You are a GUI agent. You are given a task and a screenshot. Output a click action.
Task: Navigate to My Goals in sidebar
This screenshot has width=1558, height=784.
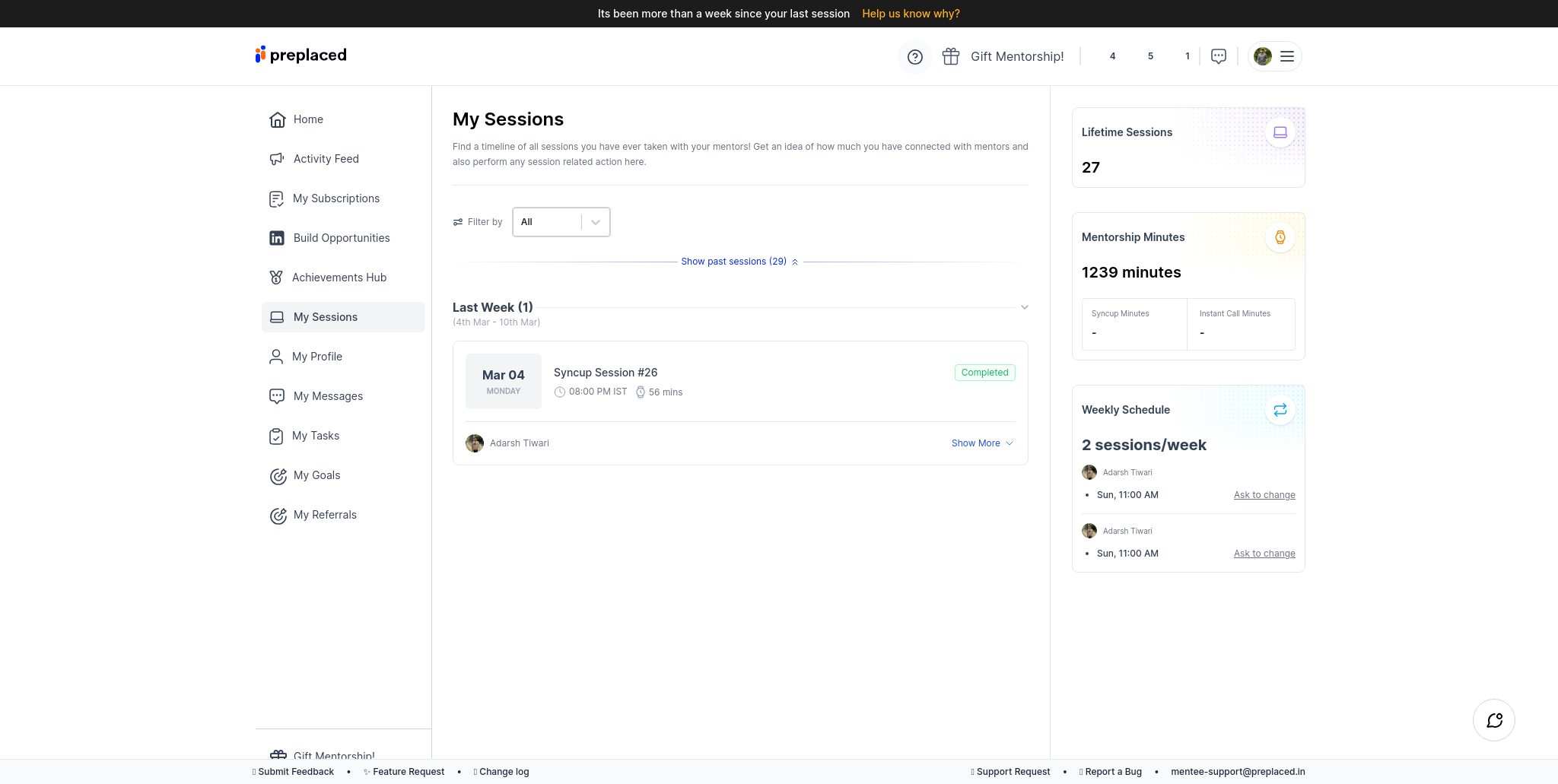(316, 475)
